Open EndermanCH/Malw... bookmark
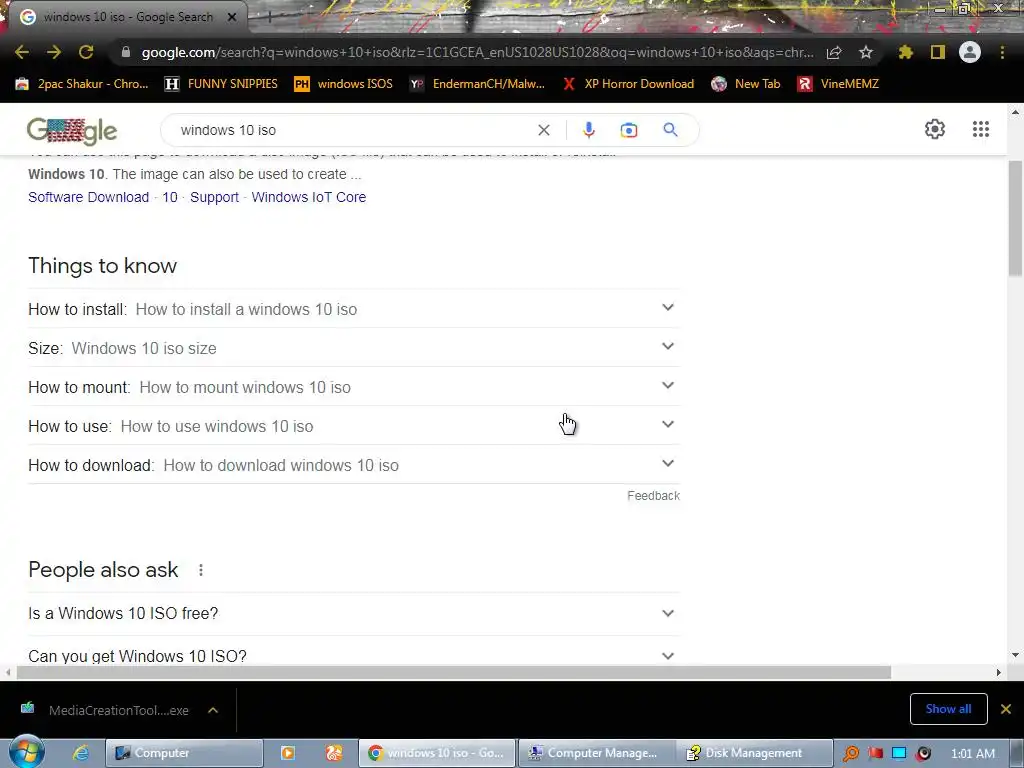The height and width of the screenshot is (768, 1024). click(x=477, y=84)
